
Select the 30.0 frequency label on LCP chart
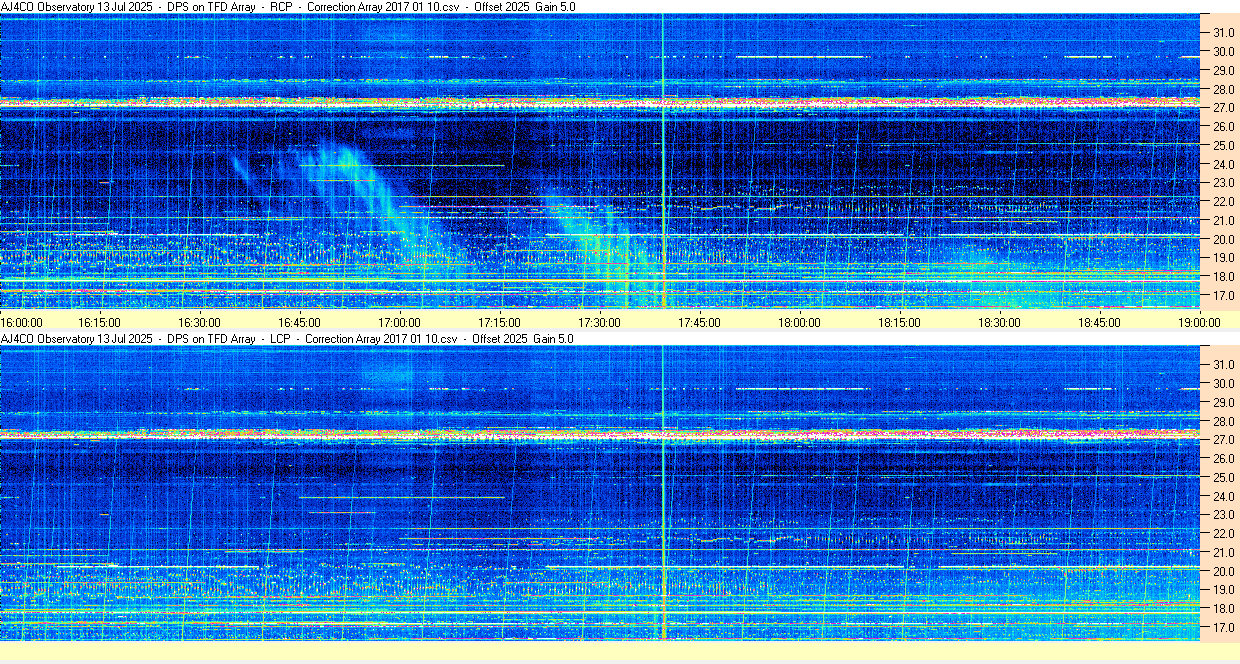click(x=1224, y=383)
